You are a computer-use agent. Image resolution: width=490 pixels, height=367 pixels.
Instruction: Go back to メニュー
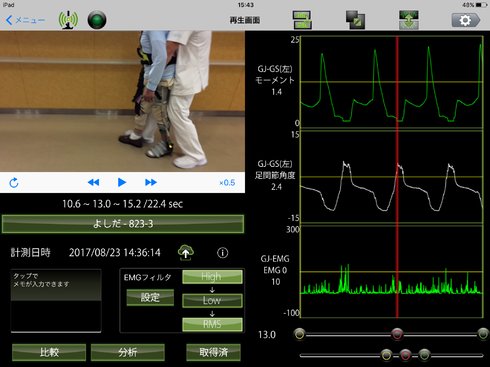(x=25, y=20)
